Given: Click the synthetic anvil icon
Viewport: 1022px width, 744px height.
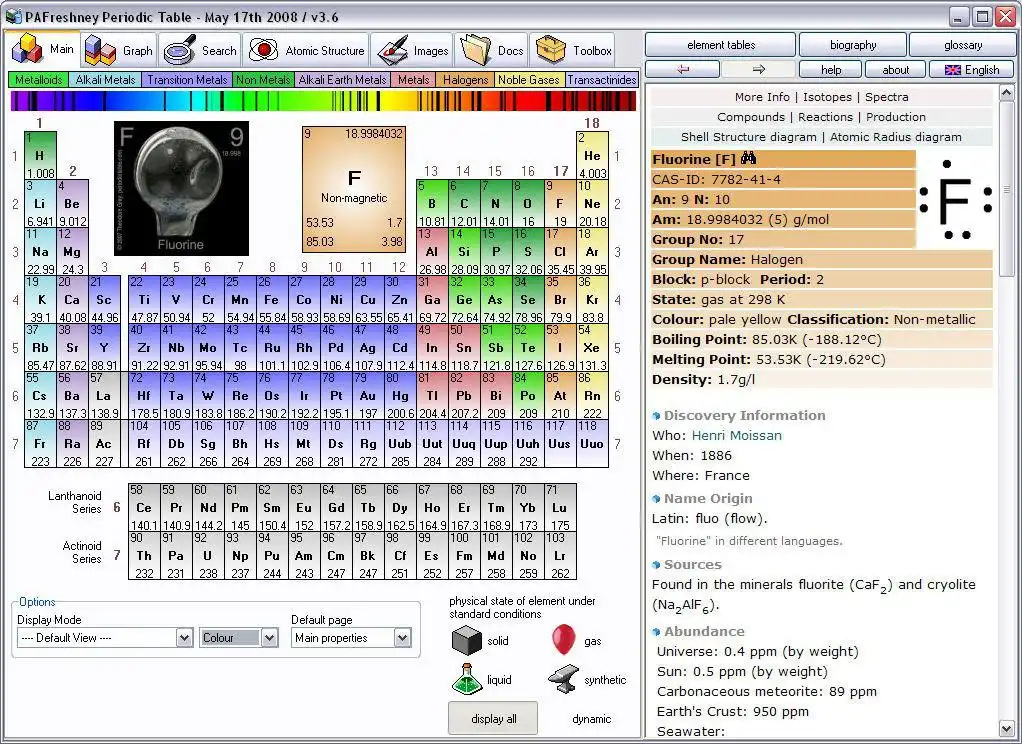Looking at the screenshot, I should [x=563, y=680].
